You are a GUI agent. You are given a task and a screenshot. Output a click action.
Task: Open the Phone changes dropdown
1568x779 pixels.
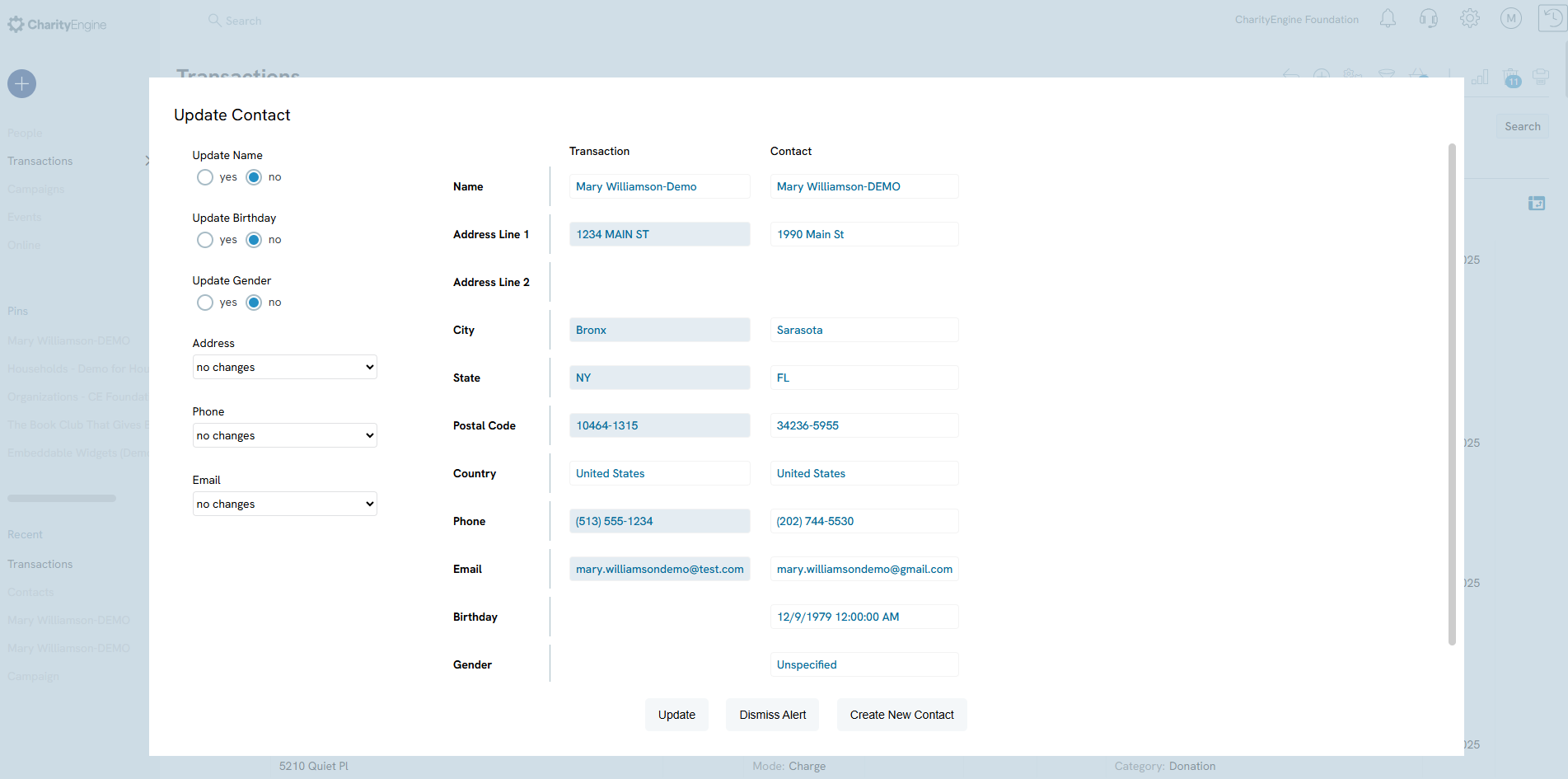pos(285,435)
